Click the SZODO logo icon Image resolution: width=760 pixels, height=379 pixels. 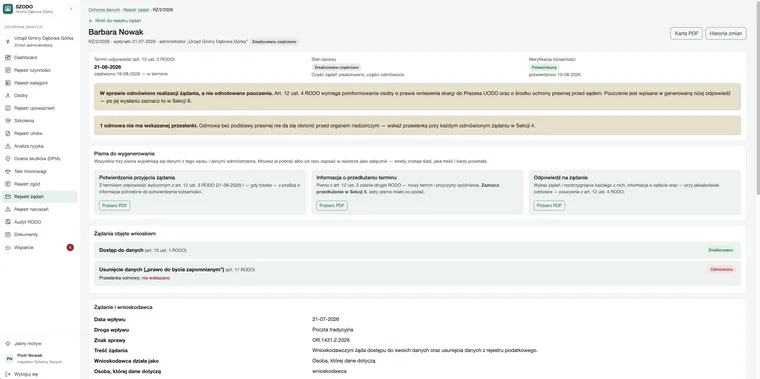(8, 9)
